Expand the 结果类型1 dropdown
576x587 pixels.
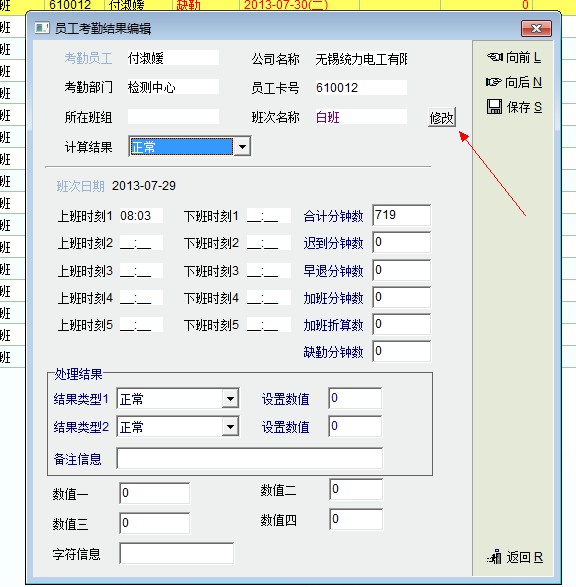pyautogui.click(x=230, y=399)
